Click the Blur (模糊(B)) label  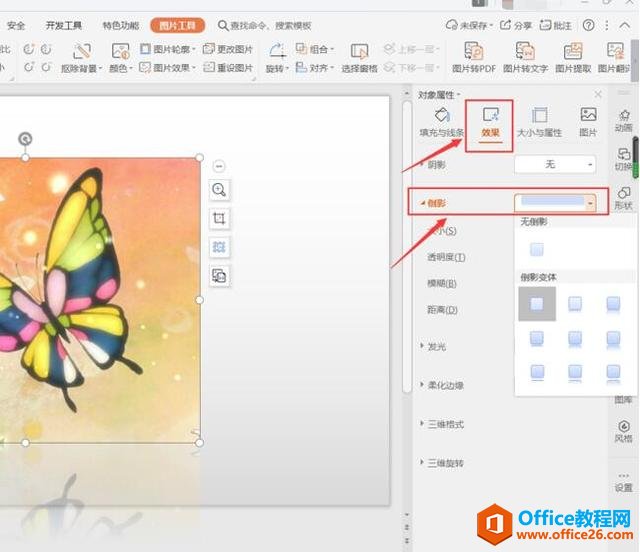442,283
